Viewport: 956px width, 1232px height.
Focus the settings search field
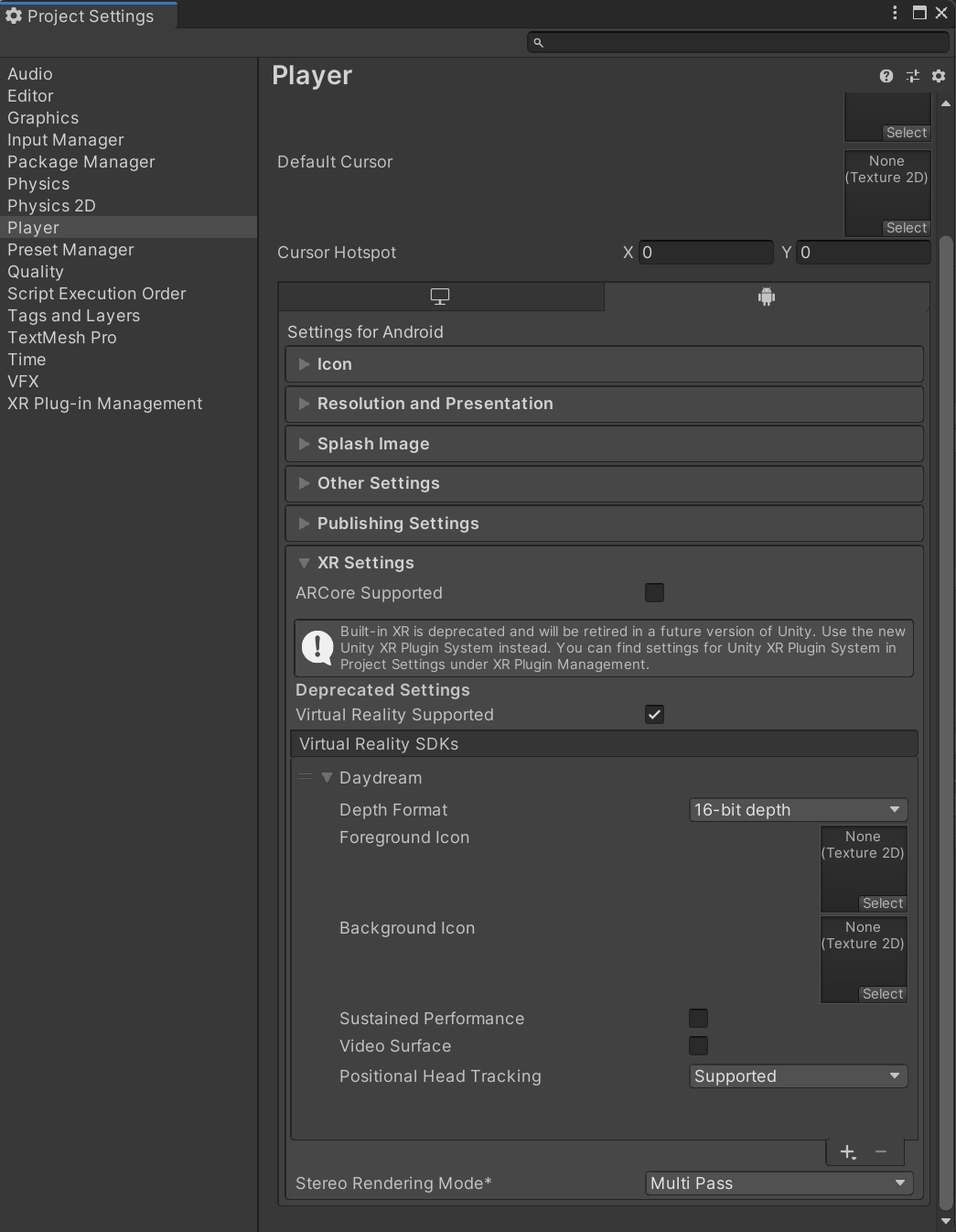(x=737, y=43)
